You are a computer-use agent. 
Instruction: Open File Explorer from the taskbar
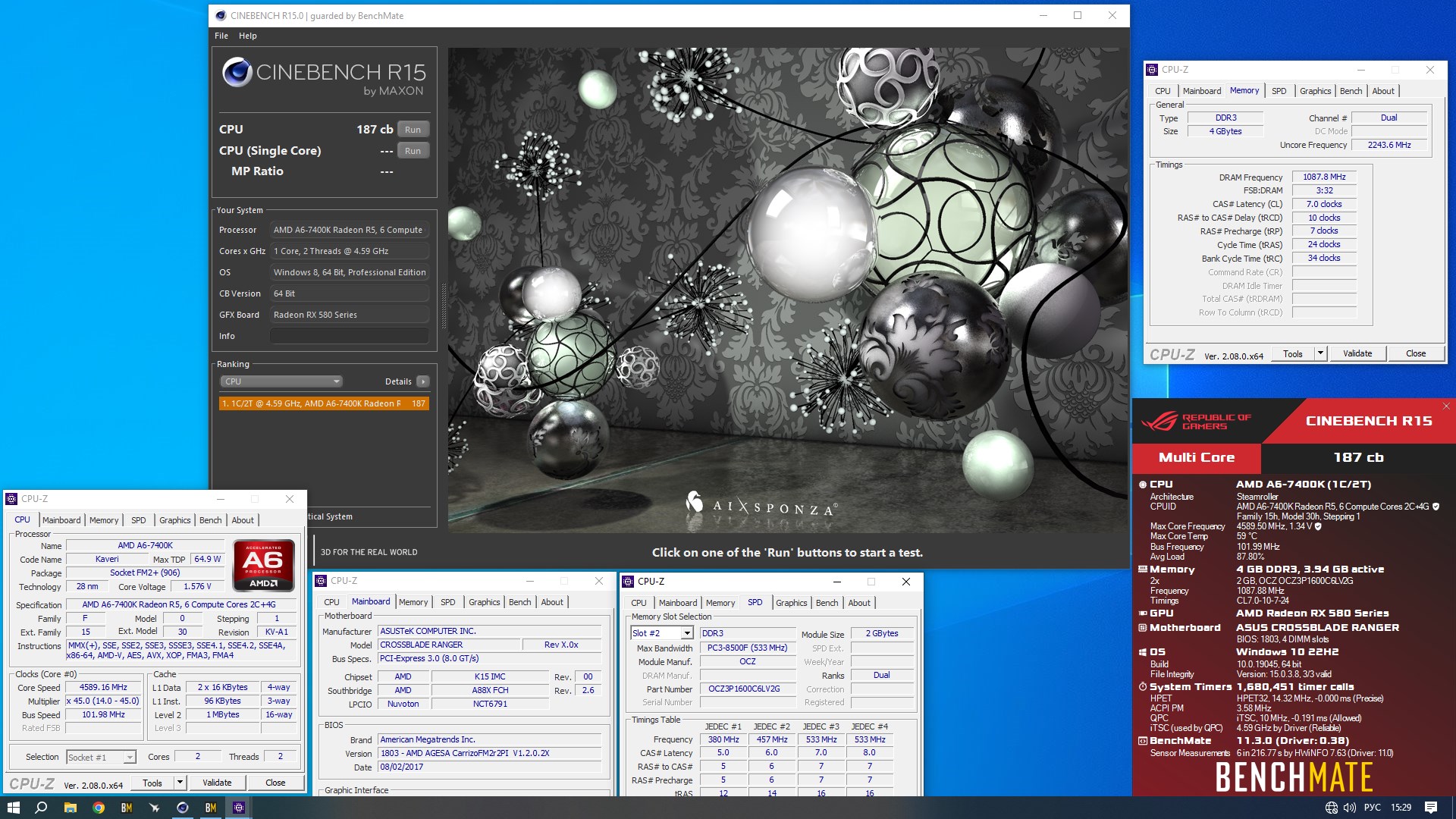70,808
